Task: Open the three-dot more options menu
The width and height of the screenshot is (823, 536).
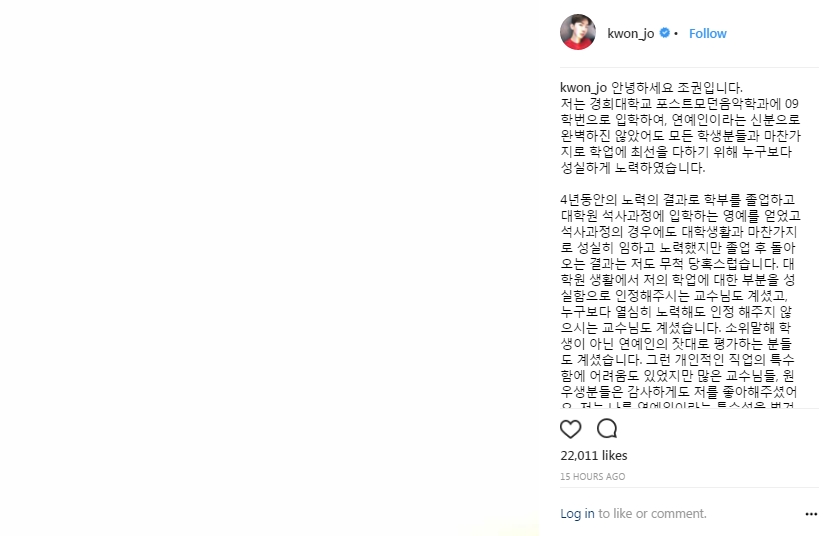Action: click(x=811, y=514)
